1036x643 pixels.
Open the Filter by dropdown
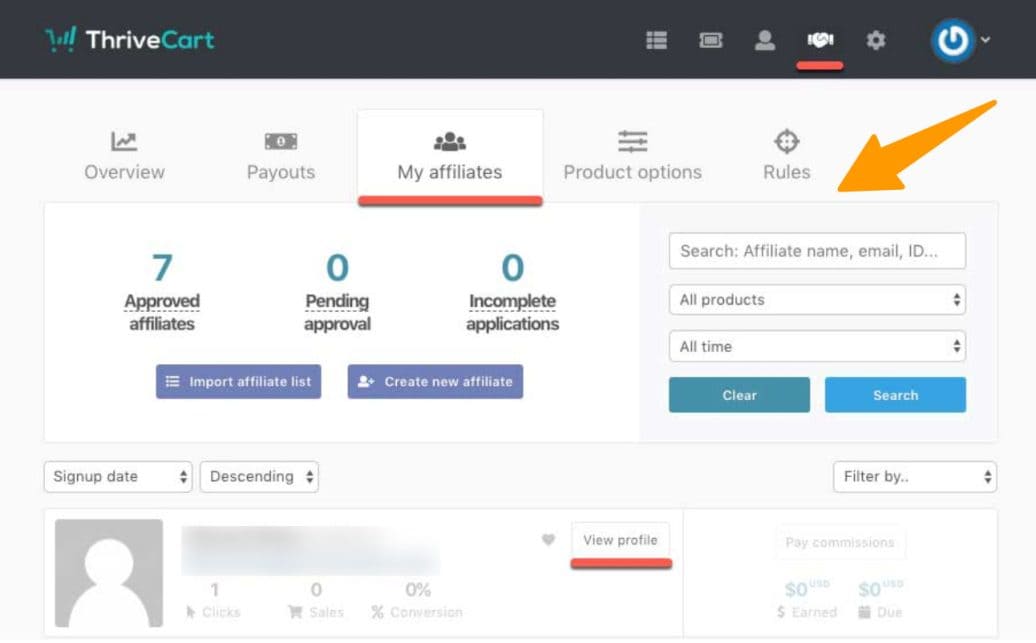[914, 477]
